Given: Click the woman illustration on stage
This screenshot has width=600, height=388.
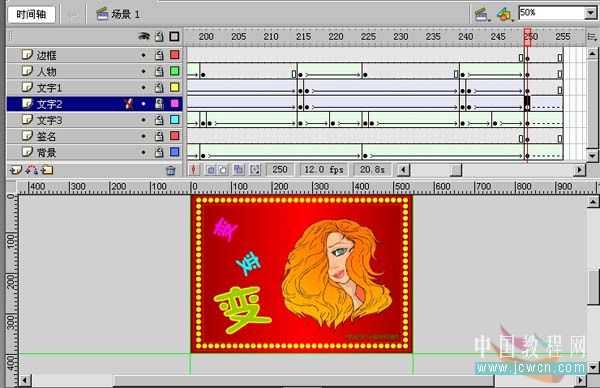Looking at the screenshot, I should [337, 273].
